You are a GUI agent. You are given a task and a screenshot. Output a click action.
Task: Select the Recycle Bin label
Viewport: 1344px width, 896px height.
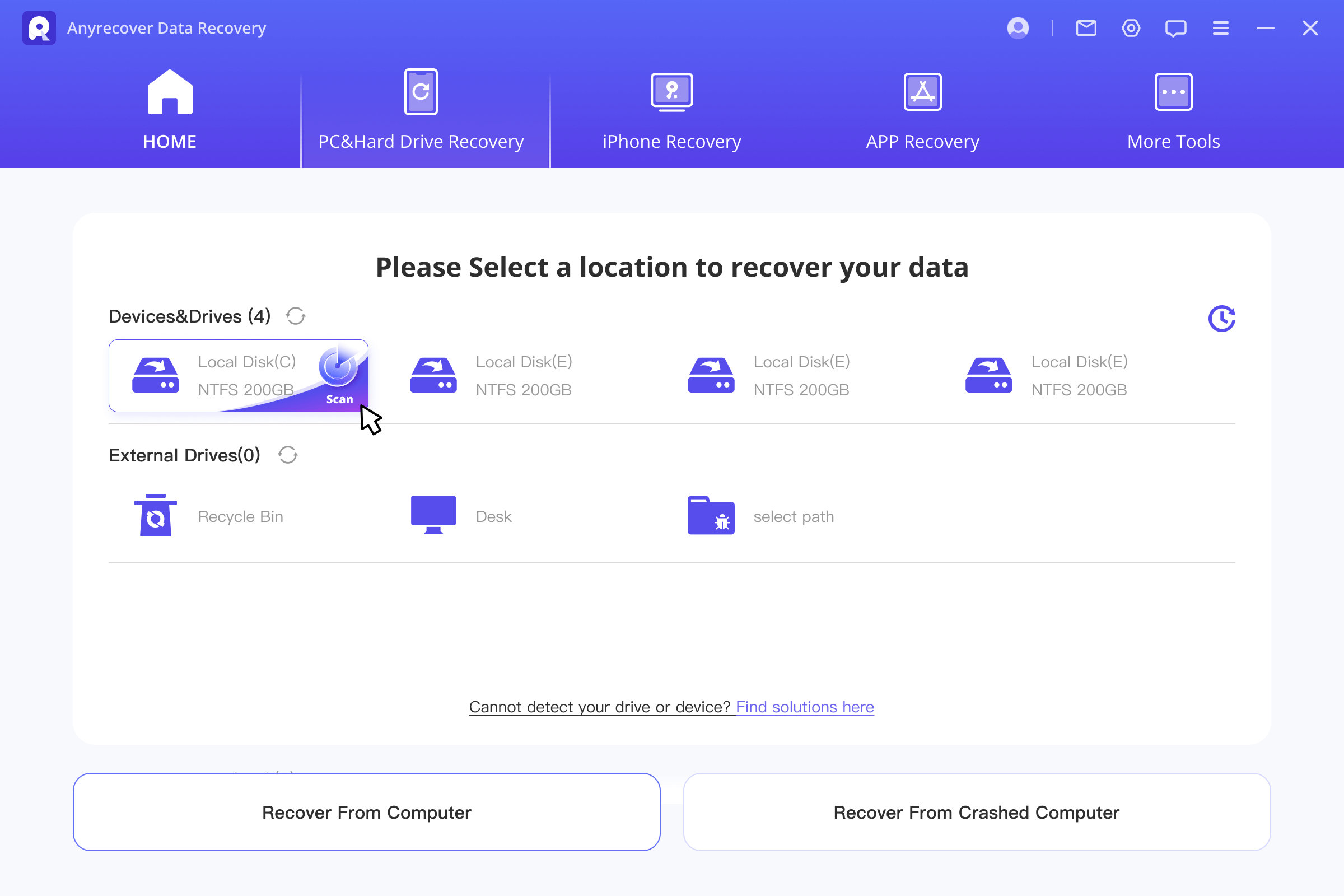coord(241,516)
